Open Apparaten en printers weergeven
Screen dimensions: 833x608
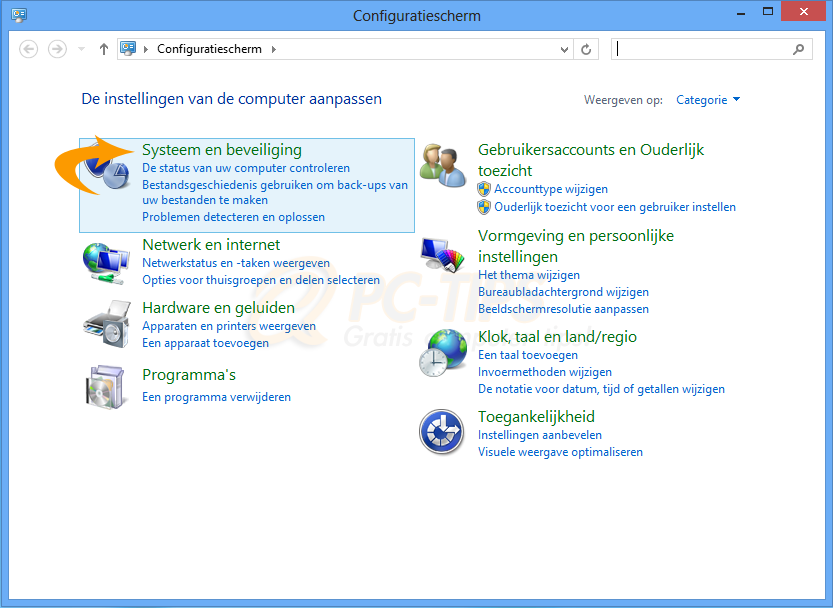229,326
